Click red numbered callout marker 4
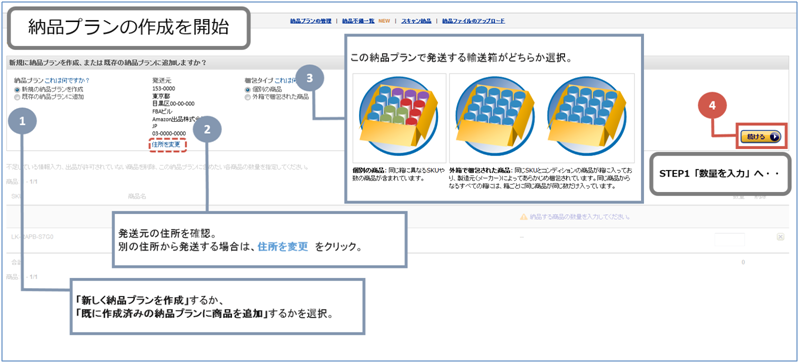801x364 pixels. pyautogui.click(x=712, y=105)
